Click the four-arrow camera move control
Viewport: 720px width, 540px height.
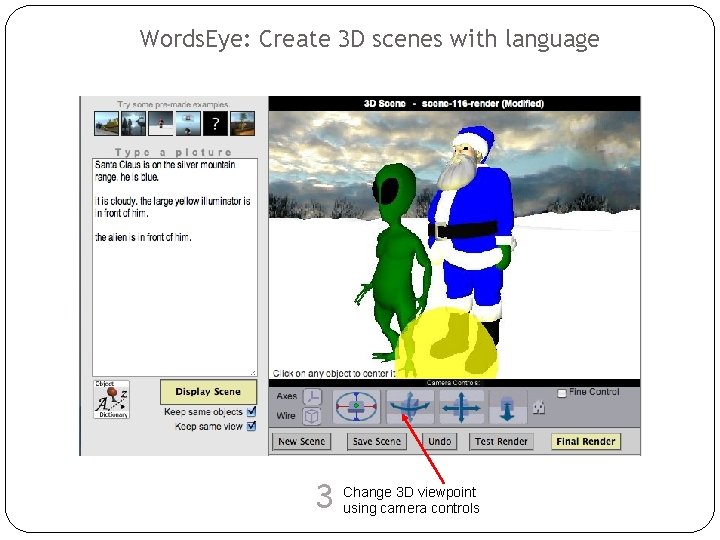(461, 407)
